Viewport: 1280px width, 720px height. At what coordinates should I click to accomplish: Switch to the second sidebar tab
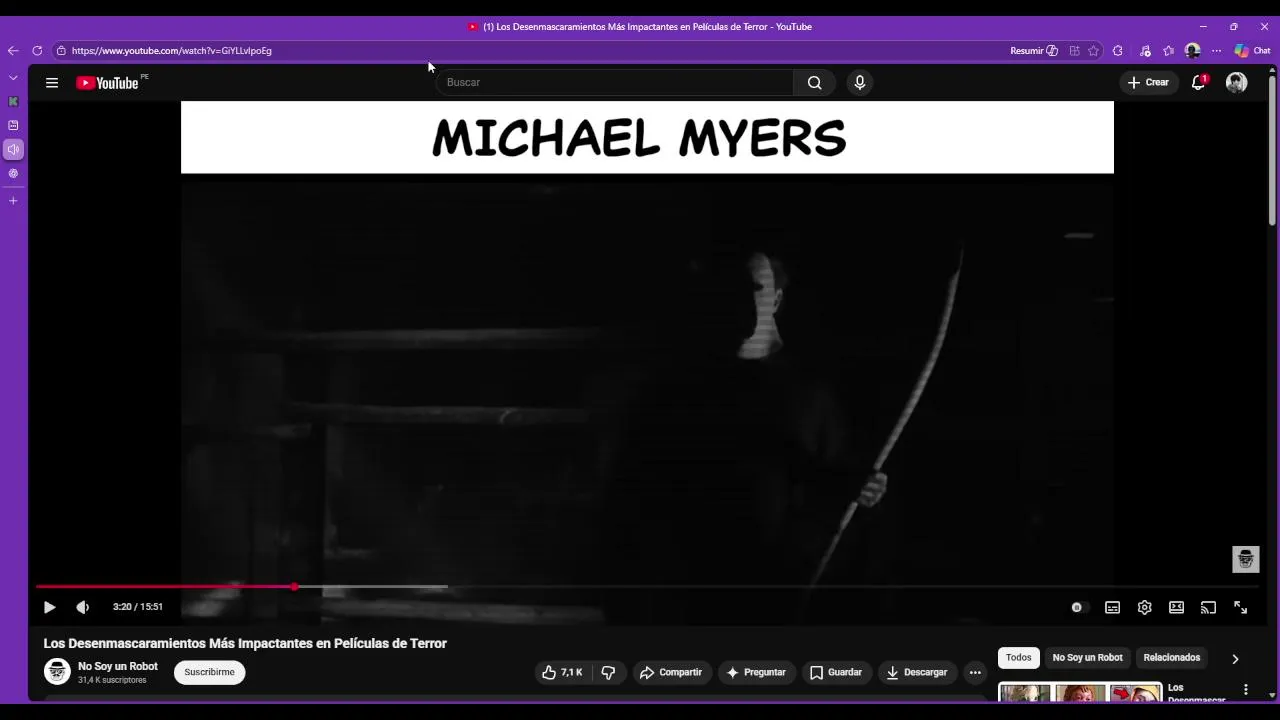coord(13,125)
